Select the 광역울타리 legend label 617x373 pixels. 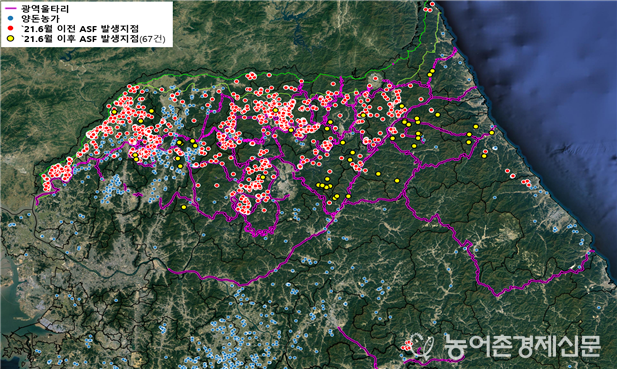point(44,9)
